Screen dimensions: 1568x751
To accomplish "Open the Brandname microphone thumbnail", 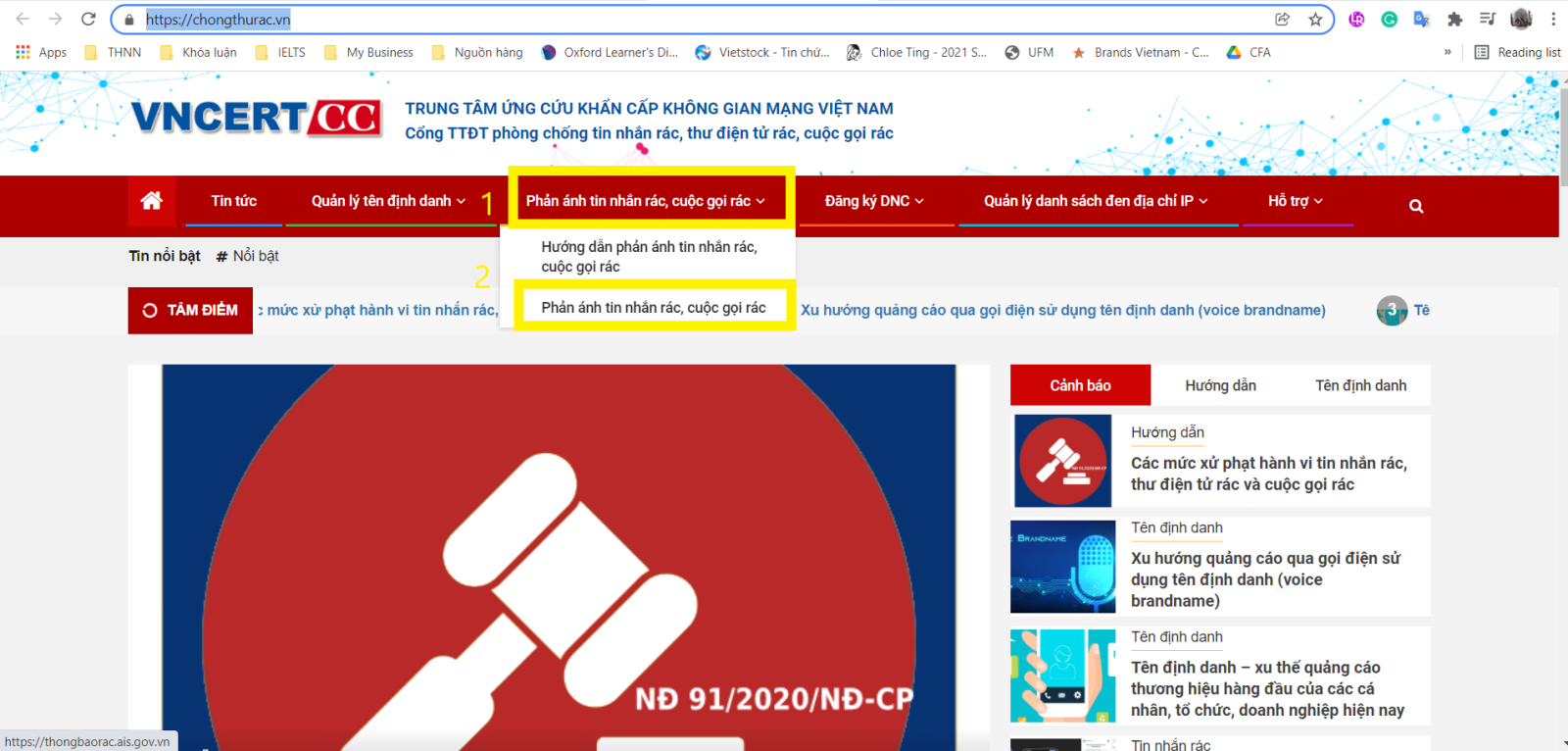I will 1062,567.
